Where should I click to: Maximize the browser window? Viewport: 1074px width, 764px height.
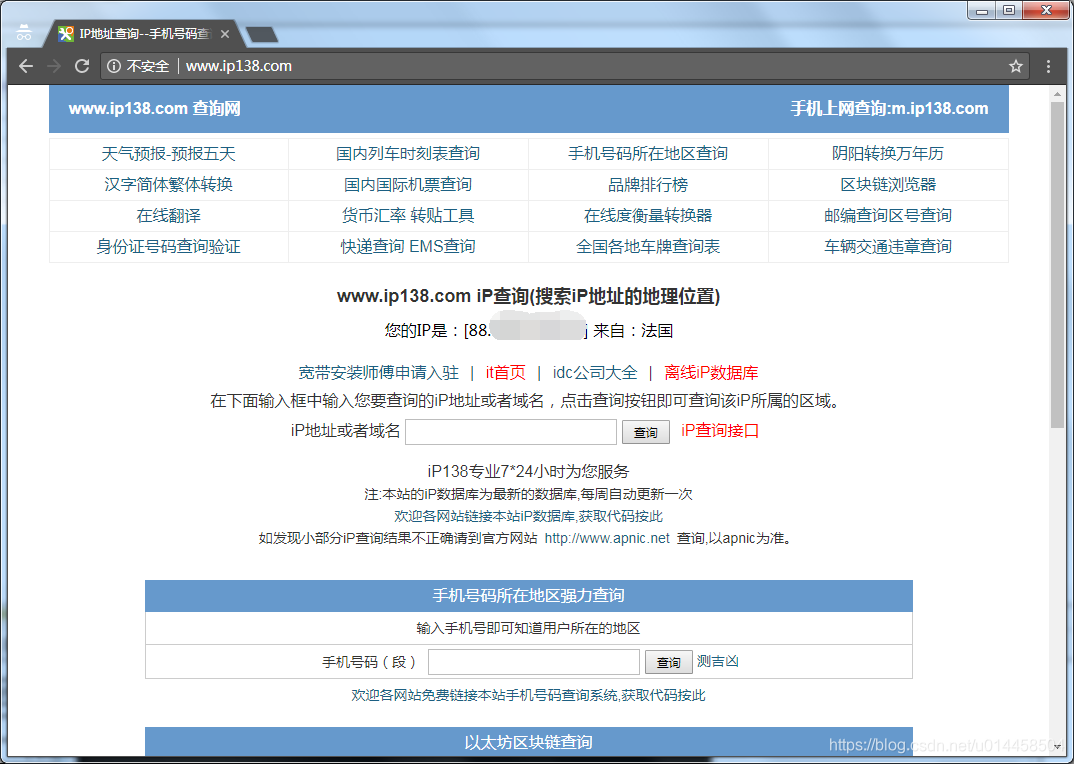1009,10
